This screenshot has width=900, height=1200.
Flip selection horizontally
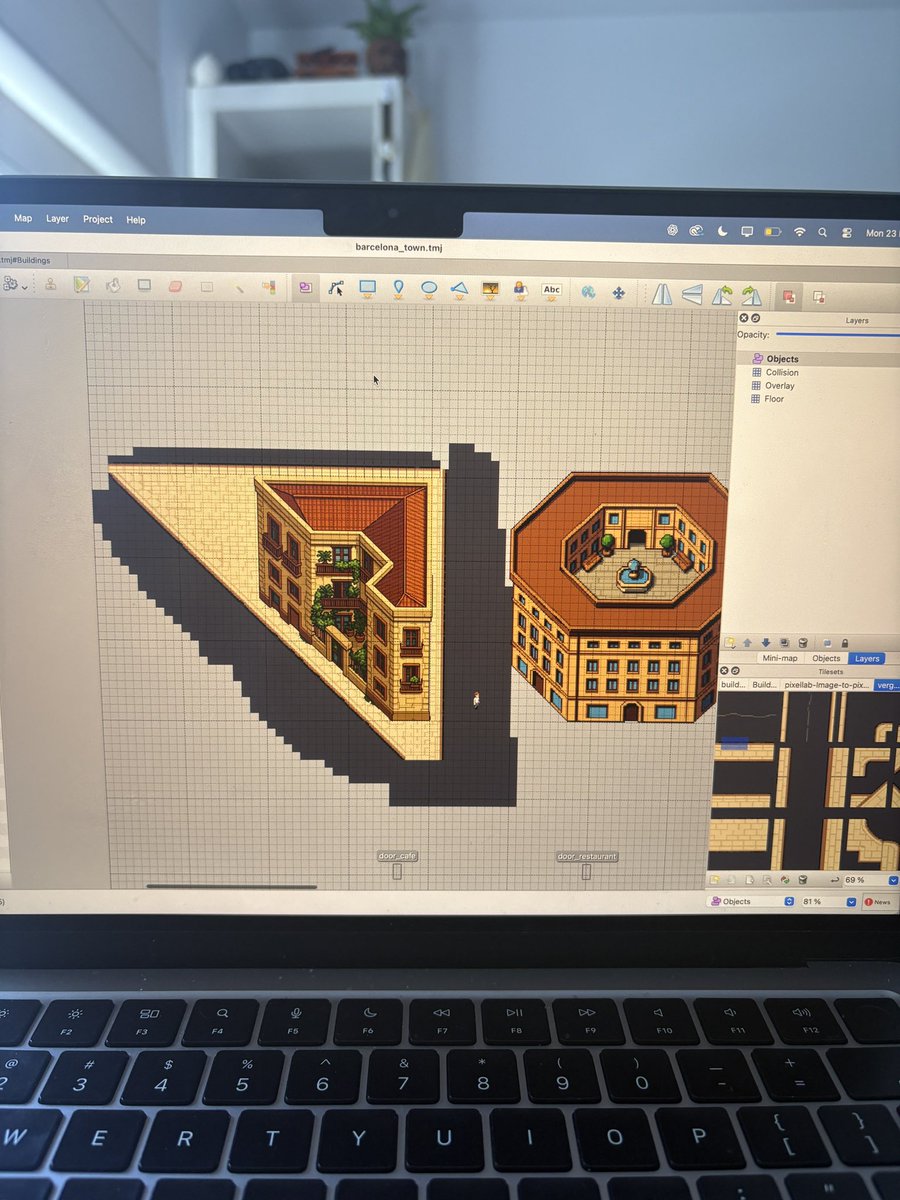[662, 294]
